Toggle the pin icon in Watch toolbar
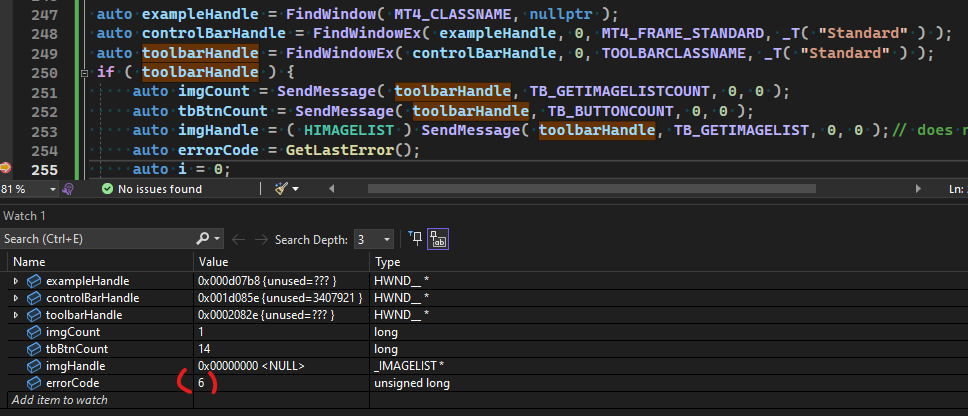The width and height of the screenshot is (968, 416). (x=416, y=239)
